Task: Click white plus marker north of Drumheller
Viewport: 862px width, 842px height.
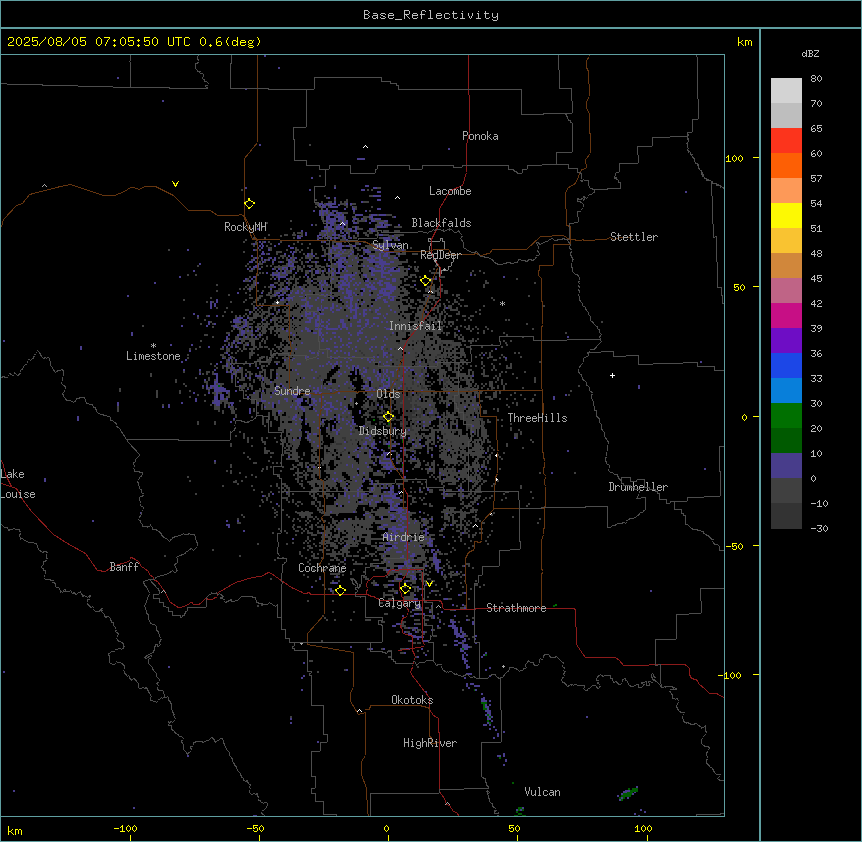Action: [612, 375]
